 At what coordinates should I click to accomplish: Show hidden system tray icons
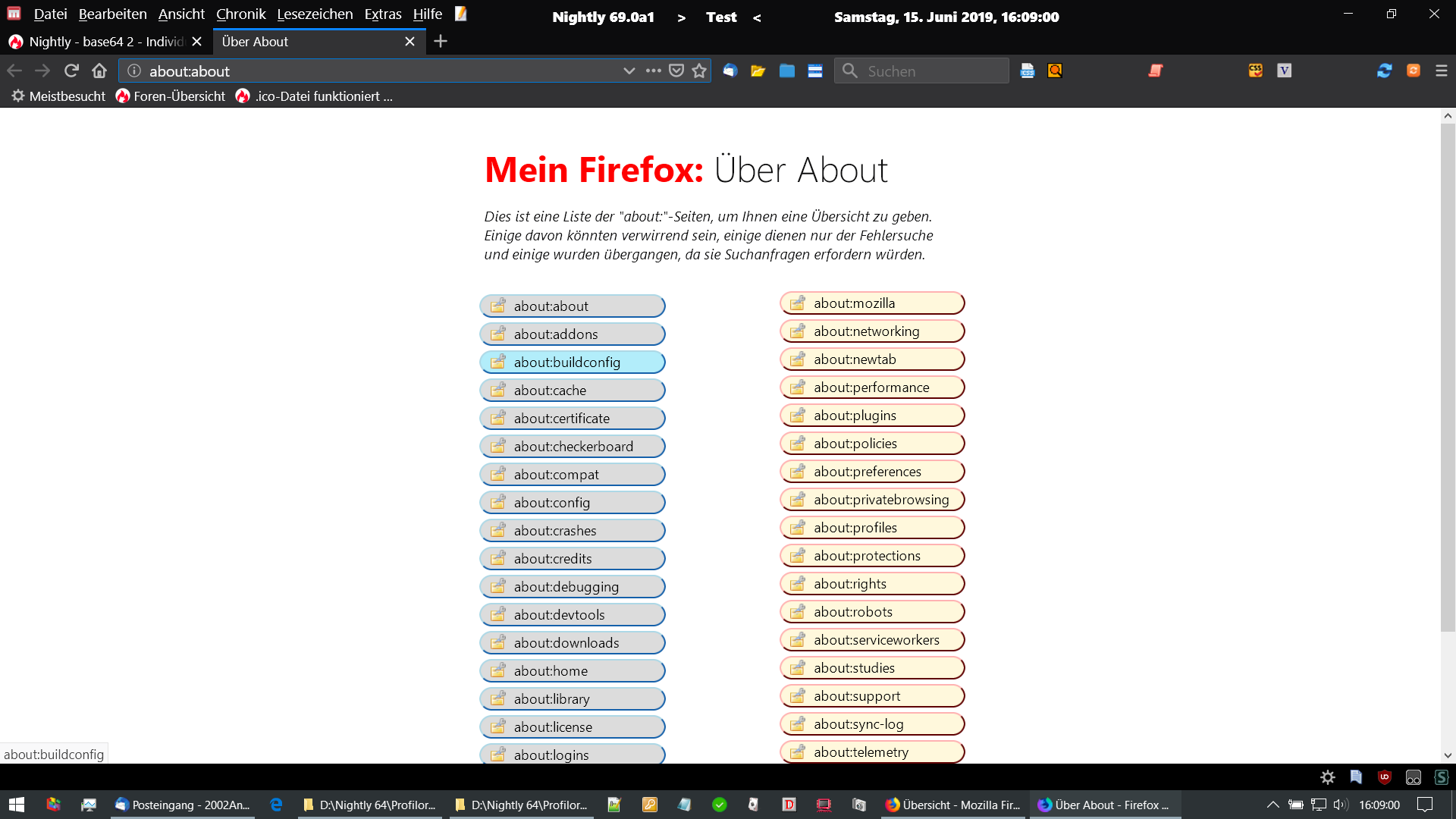(1272, 805)
